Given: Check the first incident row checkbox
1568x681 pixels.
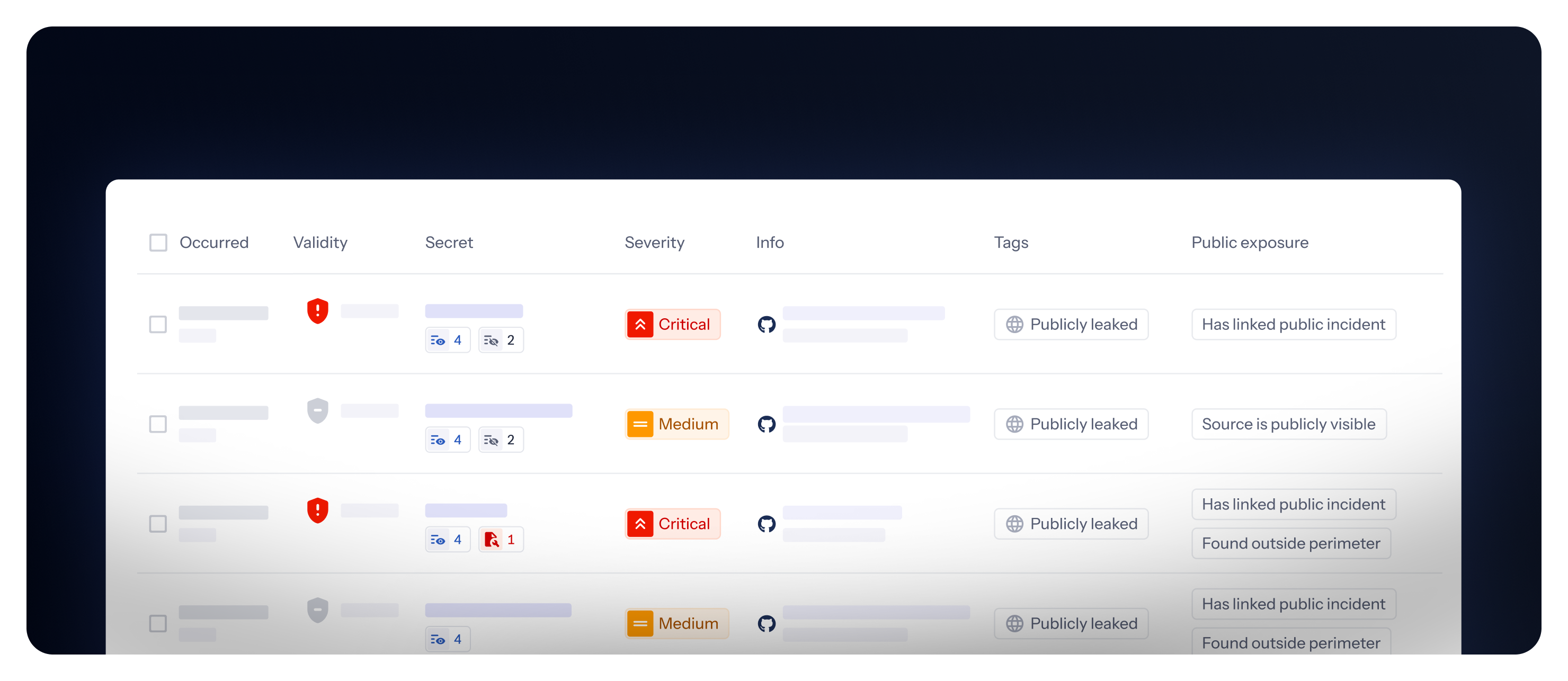Looking at the screenshot, I should click(158, 325).
